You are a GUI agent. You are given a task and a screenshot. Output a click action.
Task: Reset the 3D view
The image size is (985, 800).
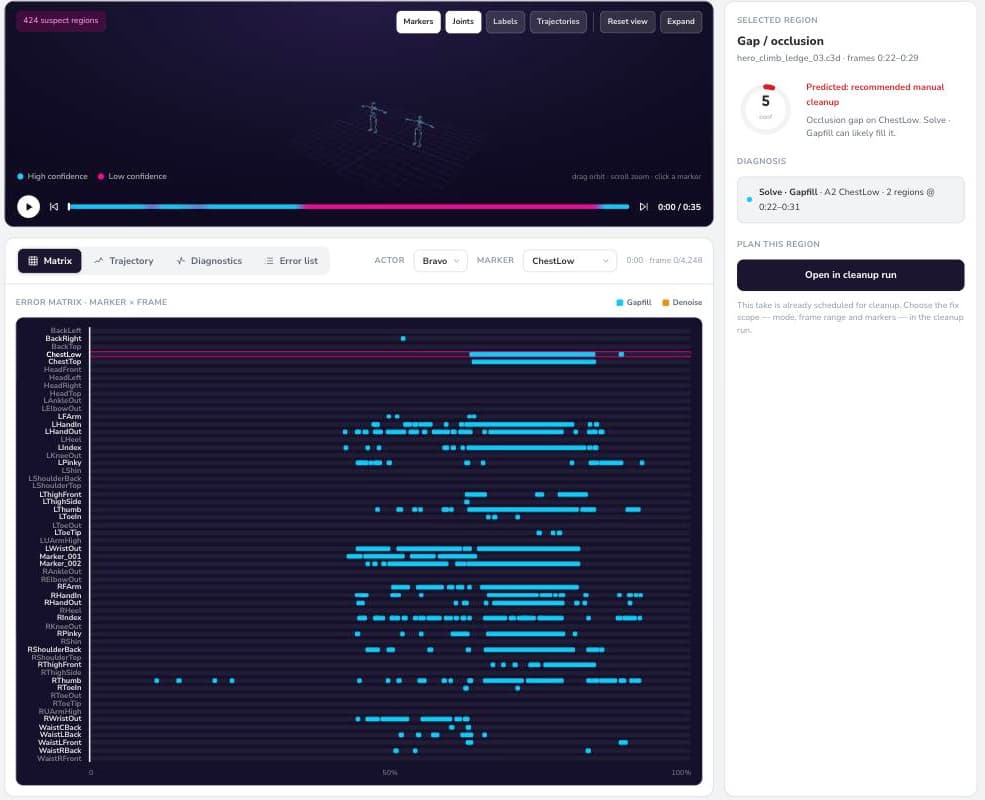627,21
